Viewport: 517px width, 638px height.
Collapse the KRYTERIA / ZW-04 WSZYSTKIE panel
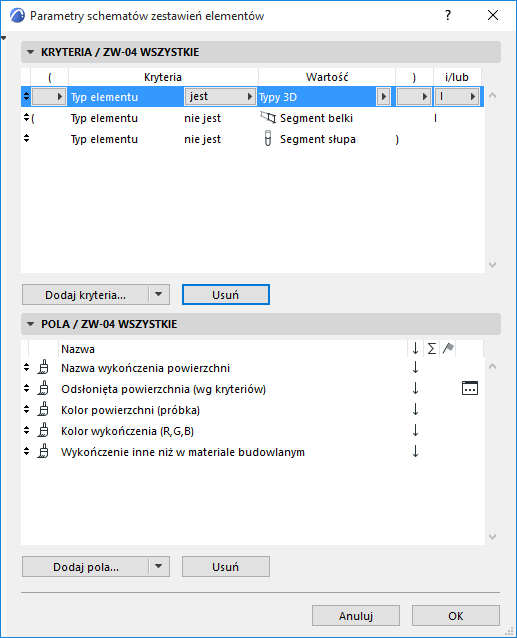click(31, 52)
